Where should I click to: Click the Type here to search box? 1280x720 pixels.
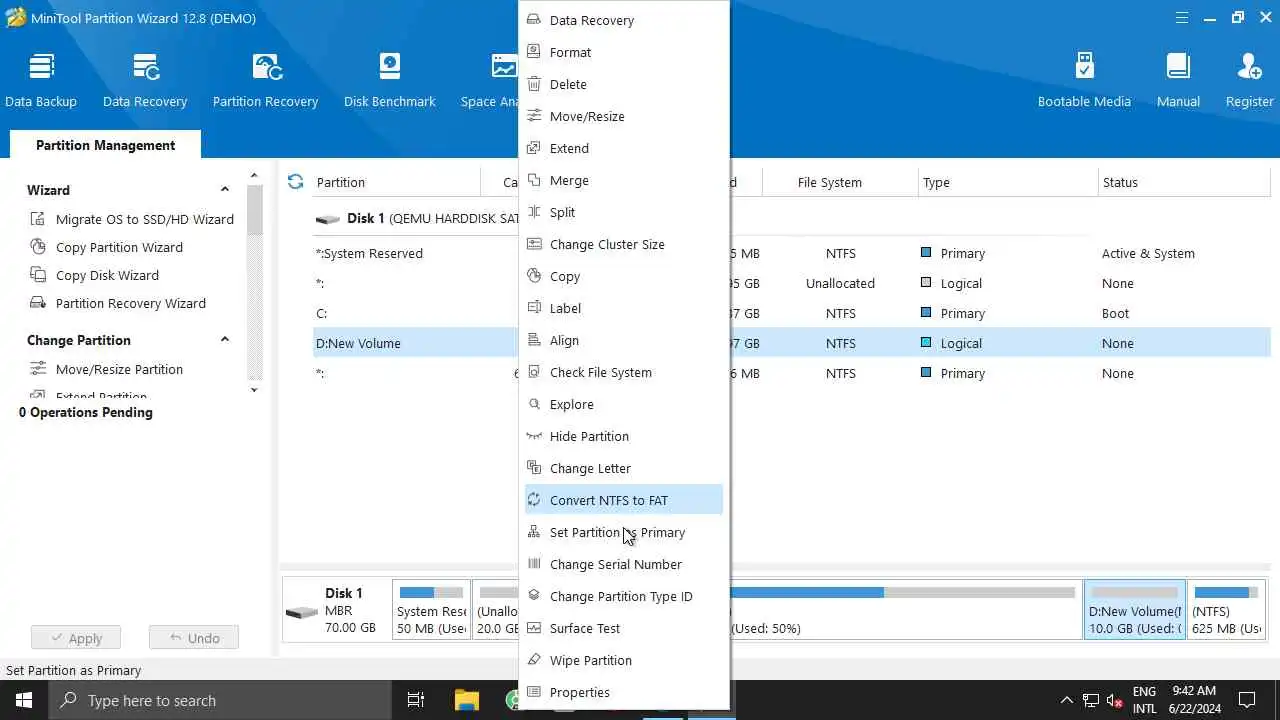click(x=220, y=700)
